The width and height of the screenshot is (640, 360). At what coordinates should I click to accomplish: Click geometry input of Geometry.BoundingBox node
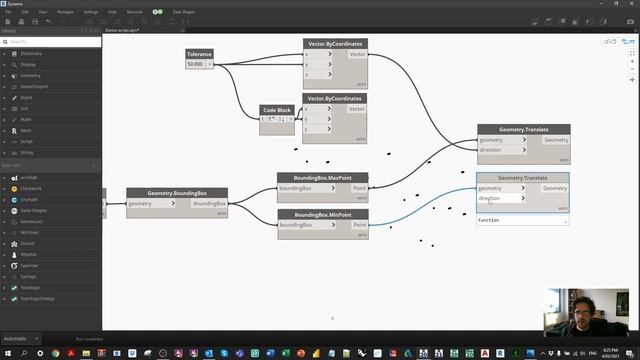[151, 203]
